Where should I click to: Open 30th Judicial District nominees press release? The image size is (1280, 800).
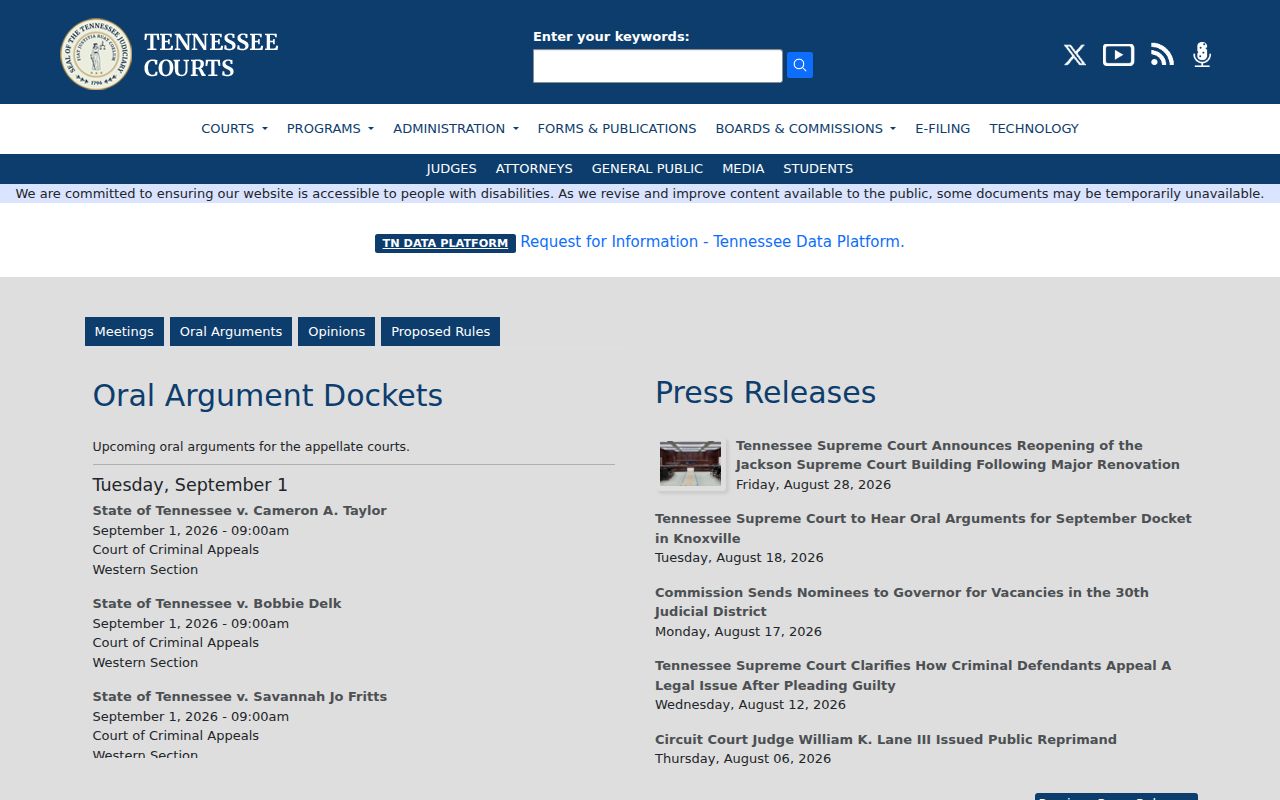[x=901, y=602]
